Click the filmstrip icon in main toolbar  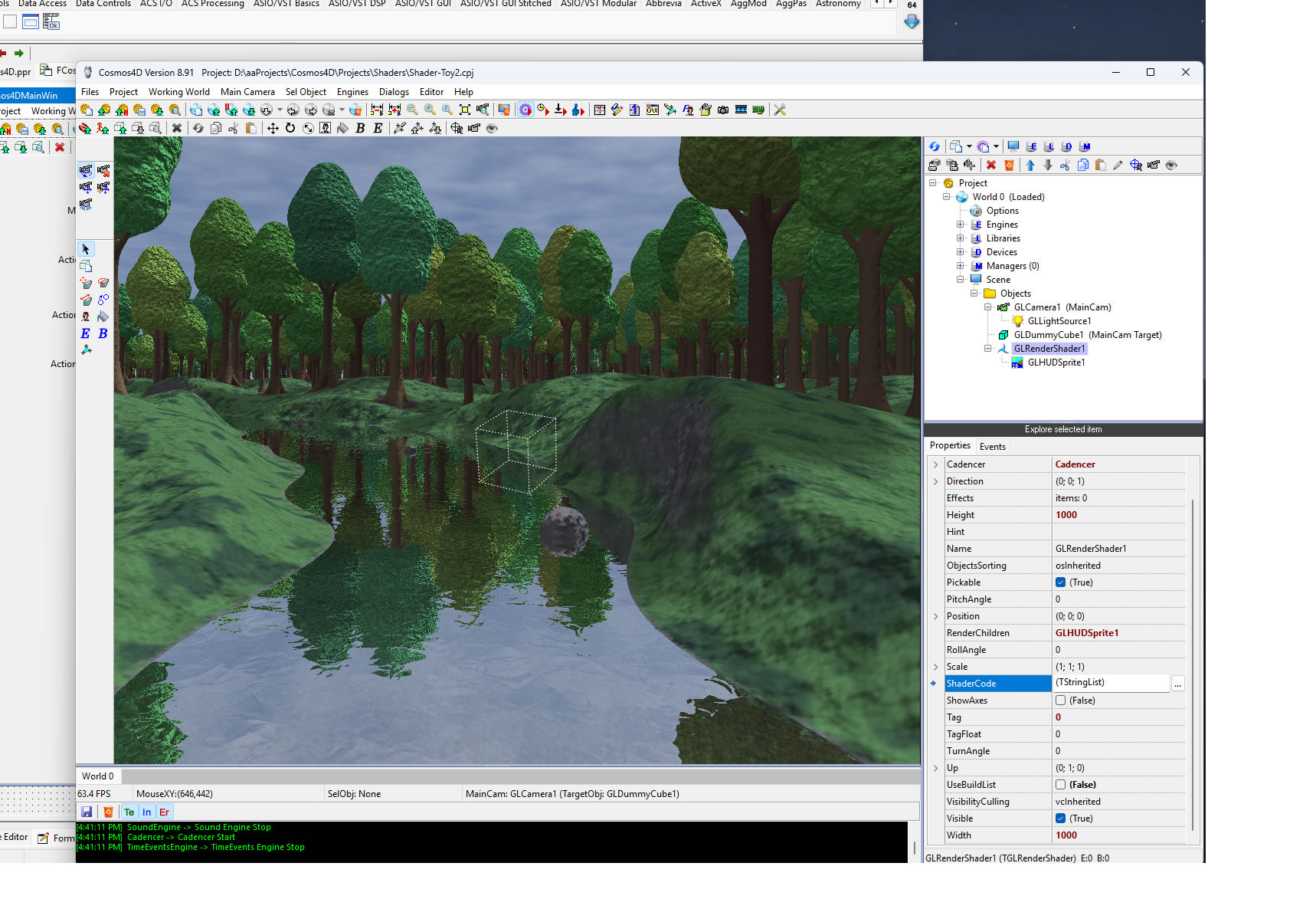[x=741, y=110]
